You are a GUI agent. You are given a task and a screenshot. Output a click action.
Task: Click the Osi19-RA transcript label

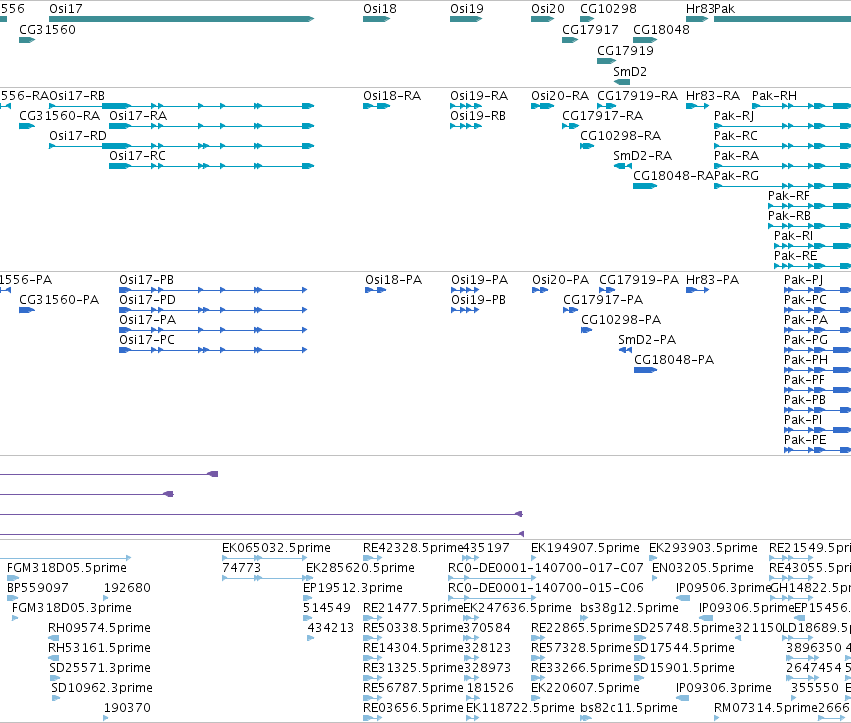point(479,96)
